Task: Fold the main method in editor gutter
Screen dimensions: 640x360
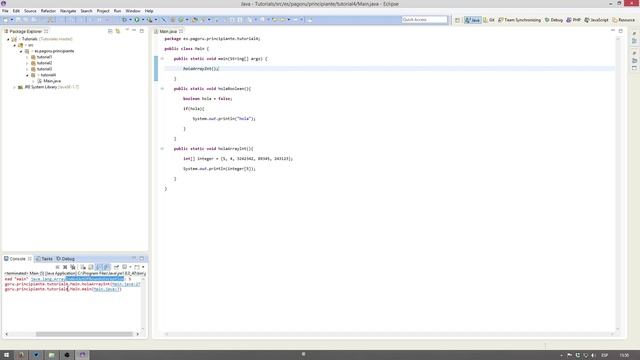Action: click(x=162, y=59)
